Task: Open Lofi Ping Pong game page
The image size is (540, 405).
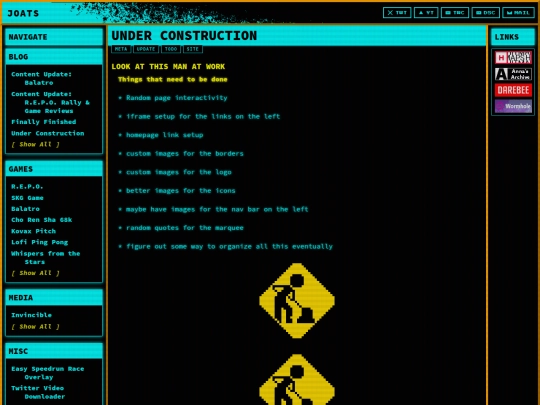Action: click(x=40, y=242)
